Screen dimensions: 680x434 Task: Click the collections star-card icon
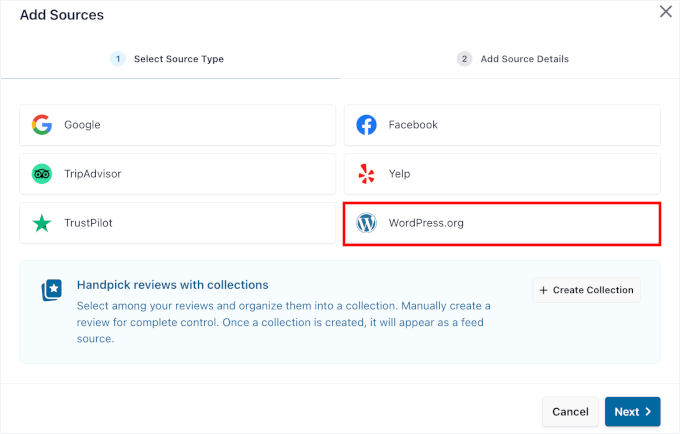tap(52, 290)
